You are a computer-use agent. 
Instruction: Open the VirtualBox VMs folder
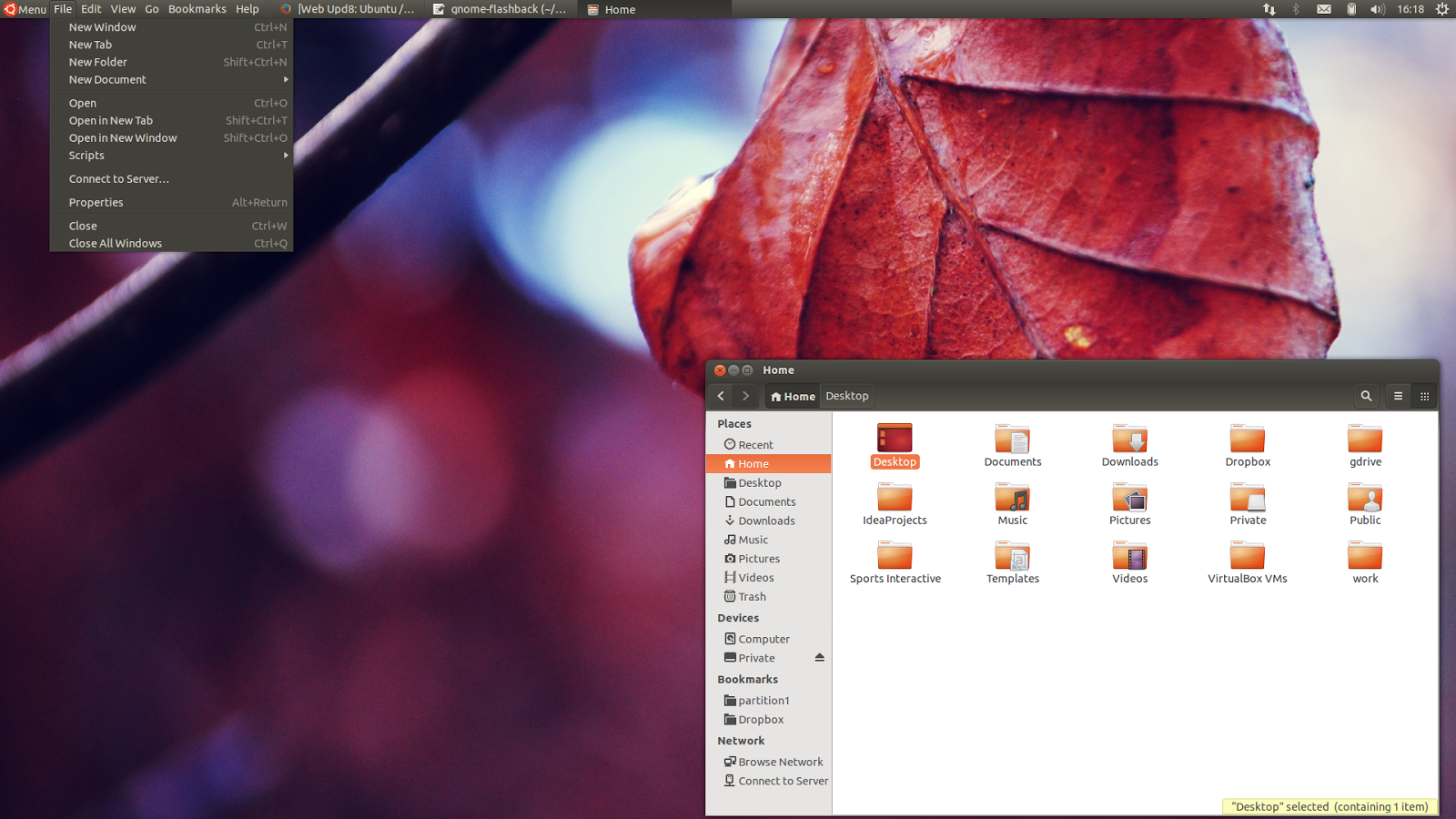pos(1247,558)
